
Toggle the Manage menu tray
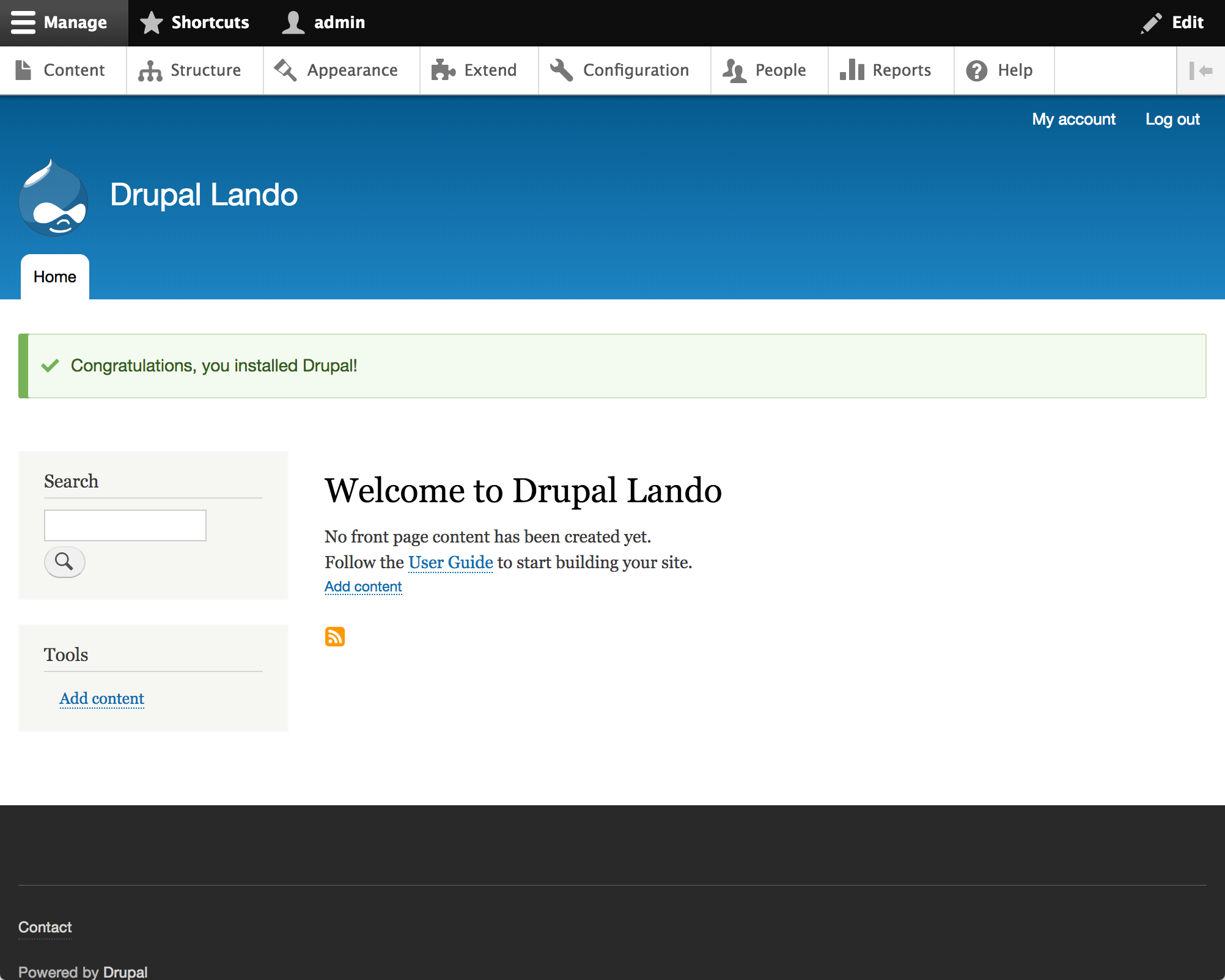pyautogui.click(x=59, y=23)
